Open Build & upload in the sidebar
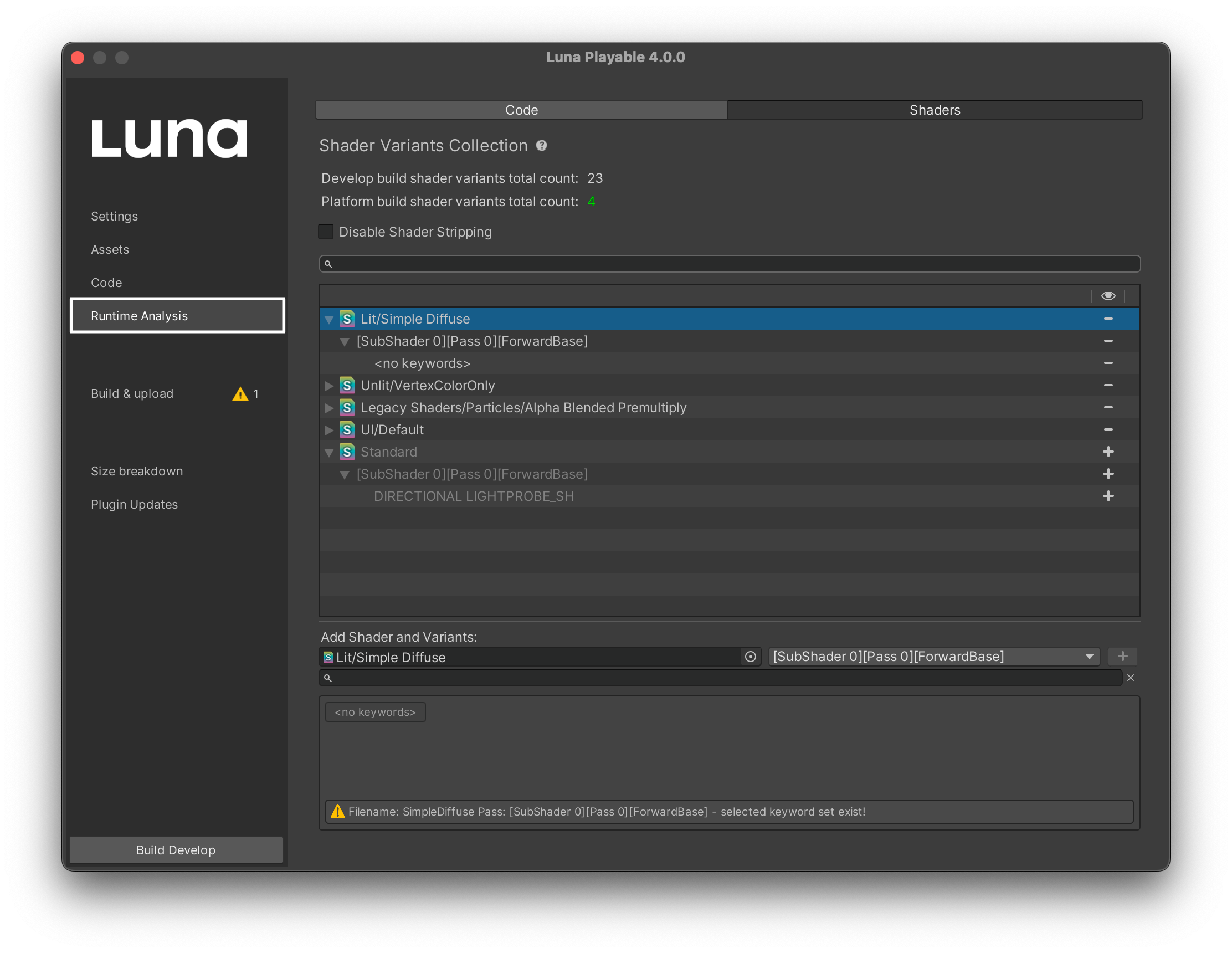The image size is (1232, 953). pos(132,393)
